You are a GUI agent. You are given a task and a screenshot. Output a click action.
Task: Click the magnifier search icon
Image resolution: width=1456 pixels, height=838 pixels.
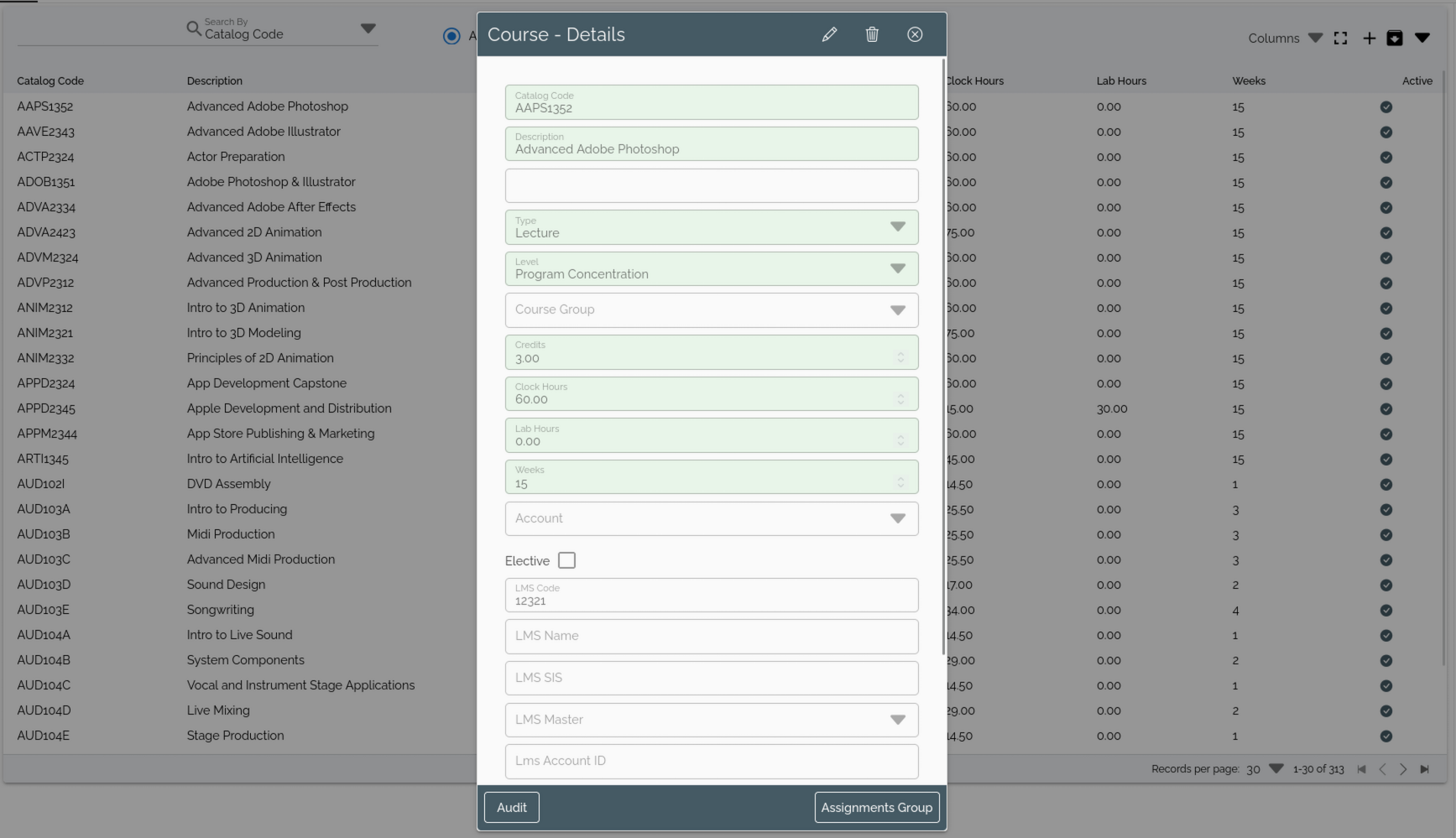pyautogui.click(x=194, y=29)
